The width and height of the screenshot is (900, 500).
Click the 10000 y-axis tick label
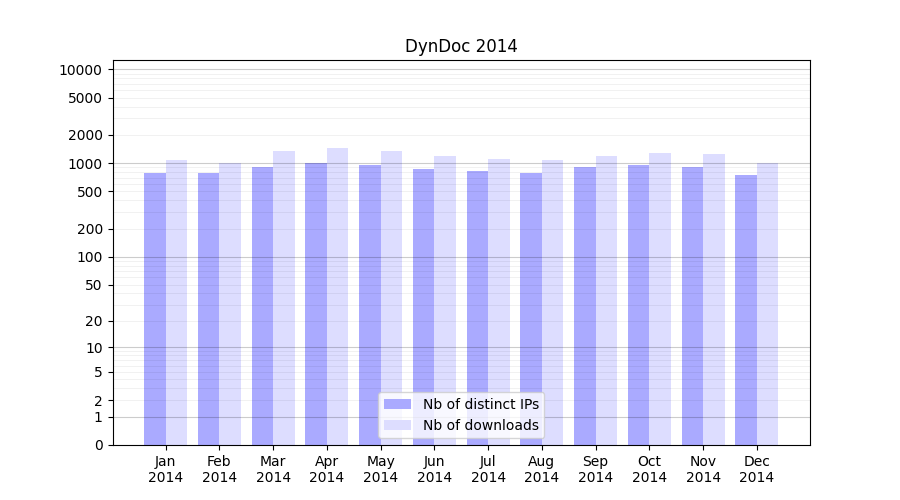[80, 70]
